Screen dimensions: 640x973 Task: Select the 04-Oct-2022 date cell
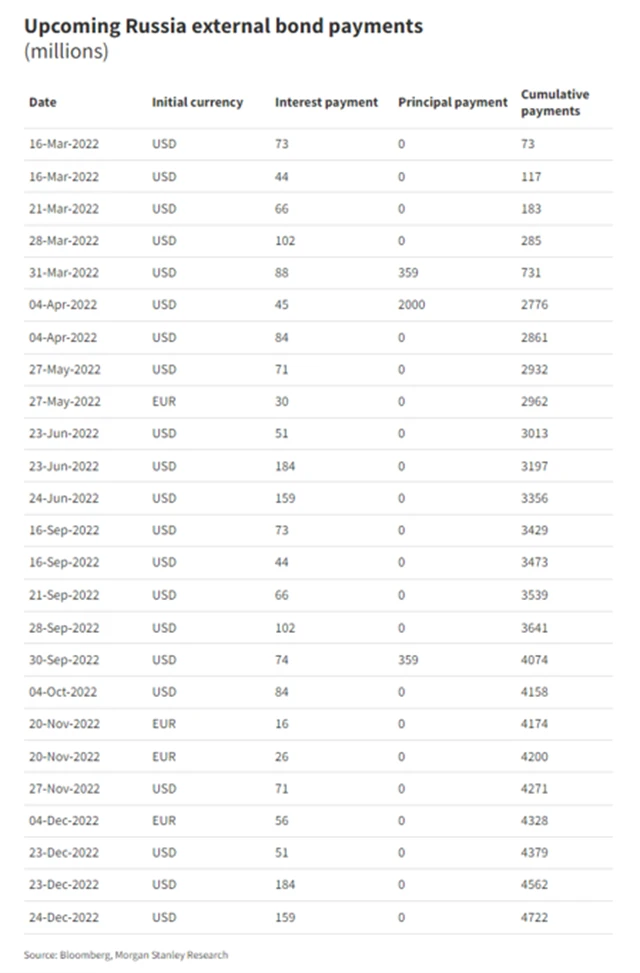pos(63,692)
